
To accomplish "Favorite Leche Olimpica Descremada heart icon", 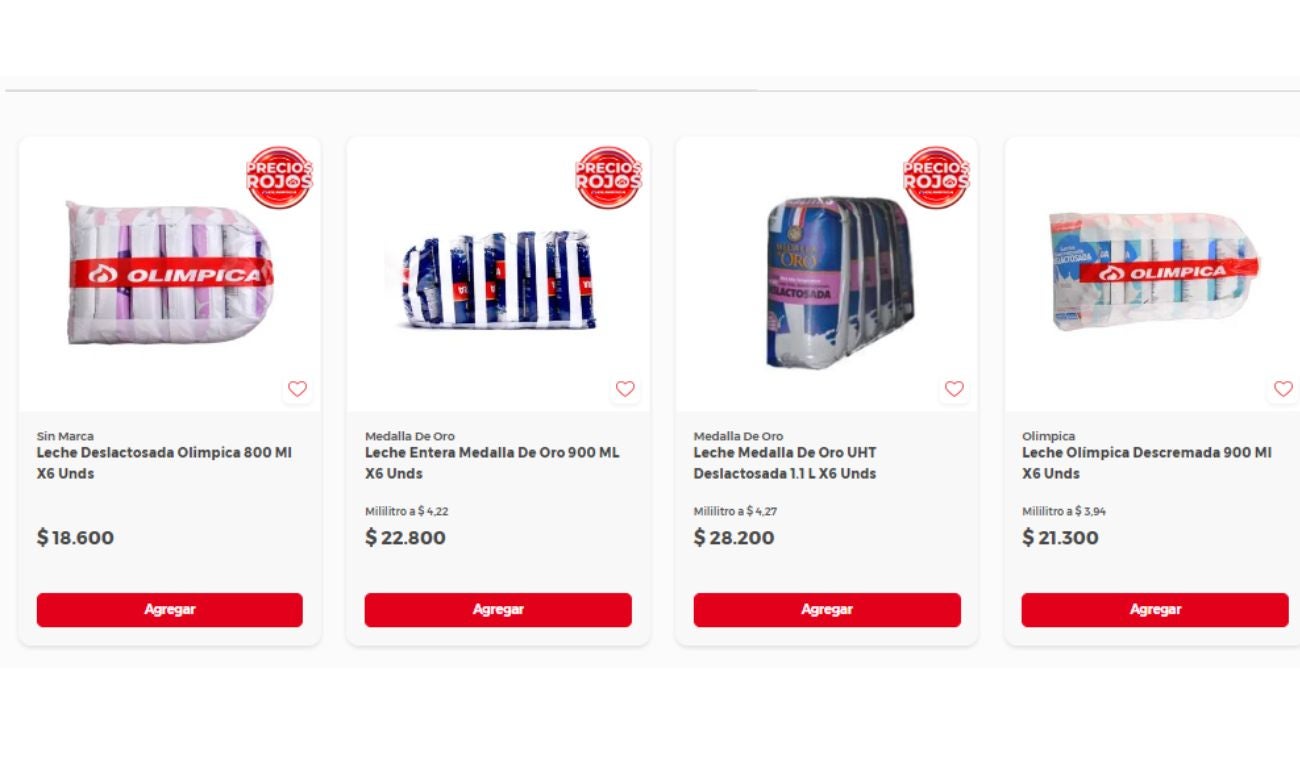I will [1282, 389].
